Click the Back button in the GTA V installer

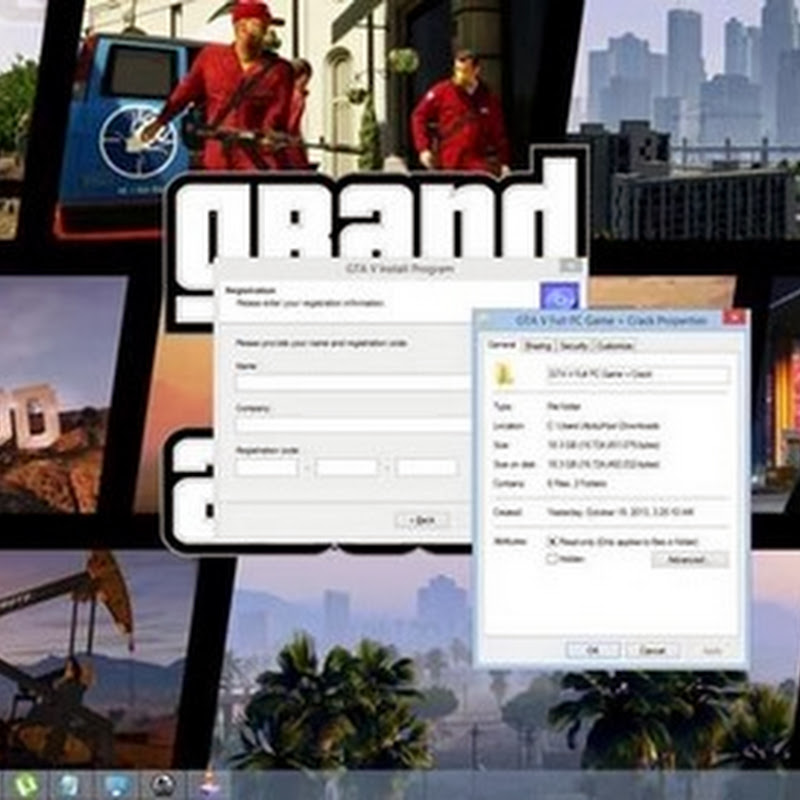pyautogui.click(x=422, y=520)
